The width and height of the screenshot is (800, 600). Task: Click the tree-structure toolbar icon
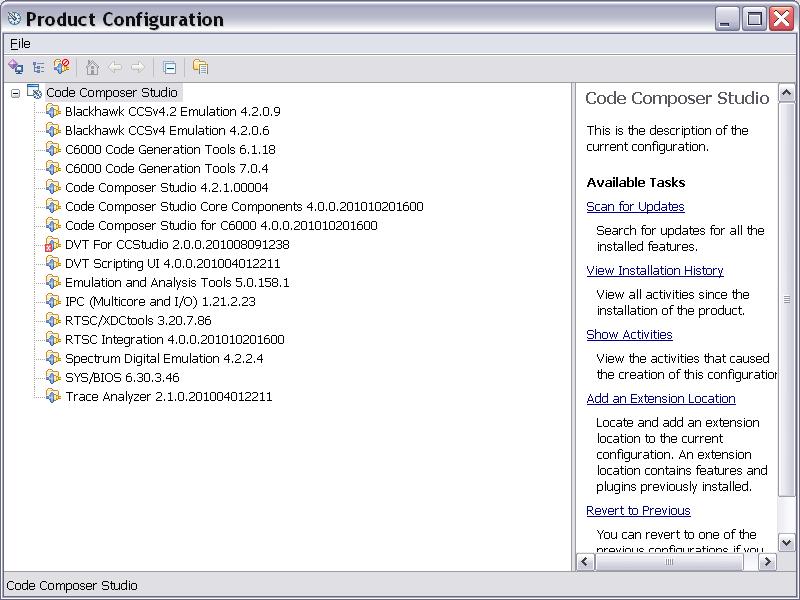pos(39,67)
